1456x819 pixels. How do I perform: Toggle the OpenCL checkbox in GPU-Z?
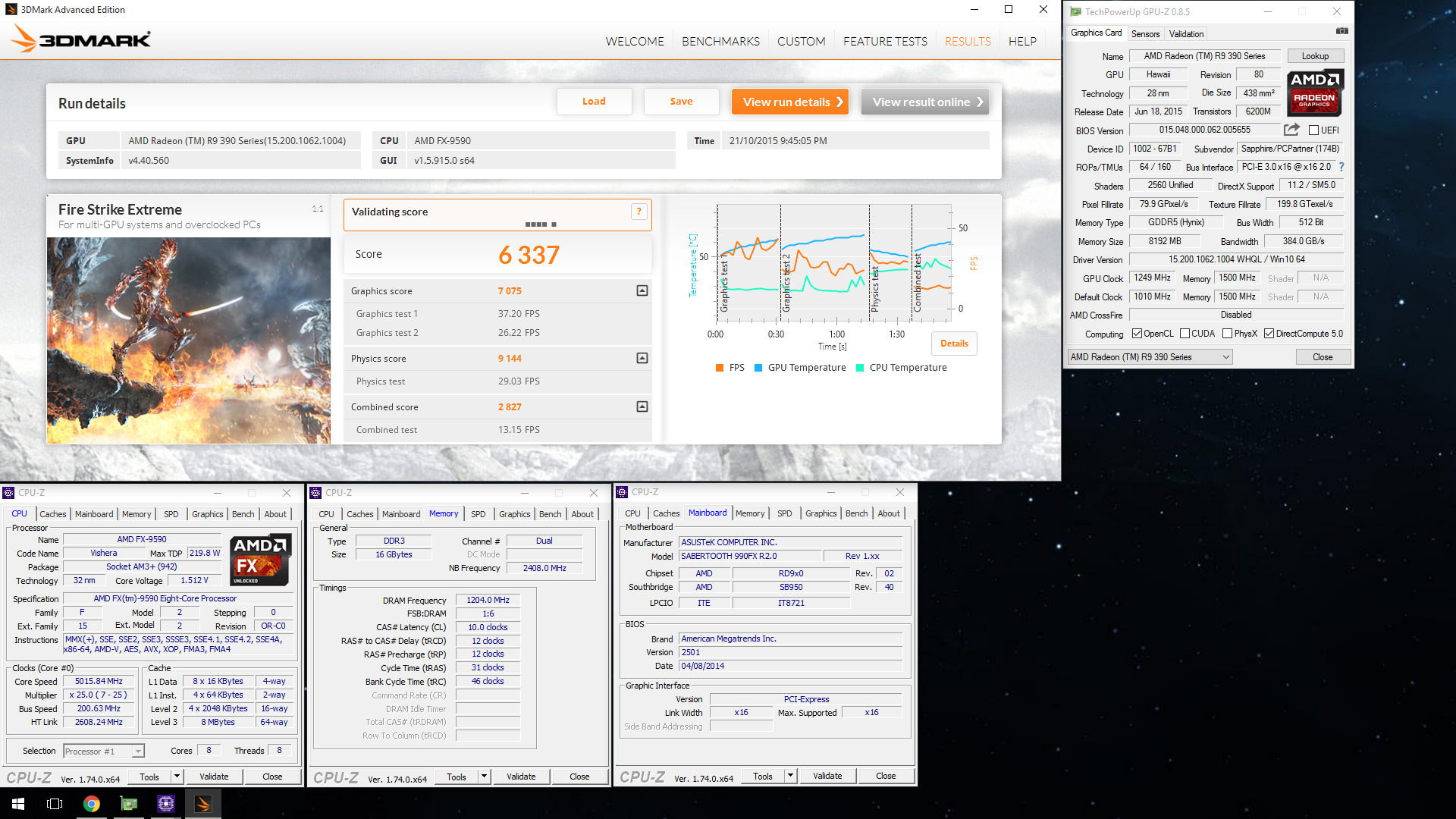[x=1137, y=334]
